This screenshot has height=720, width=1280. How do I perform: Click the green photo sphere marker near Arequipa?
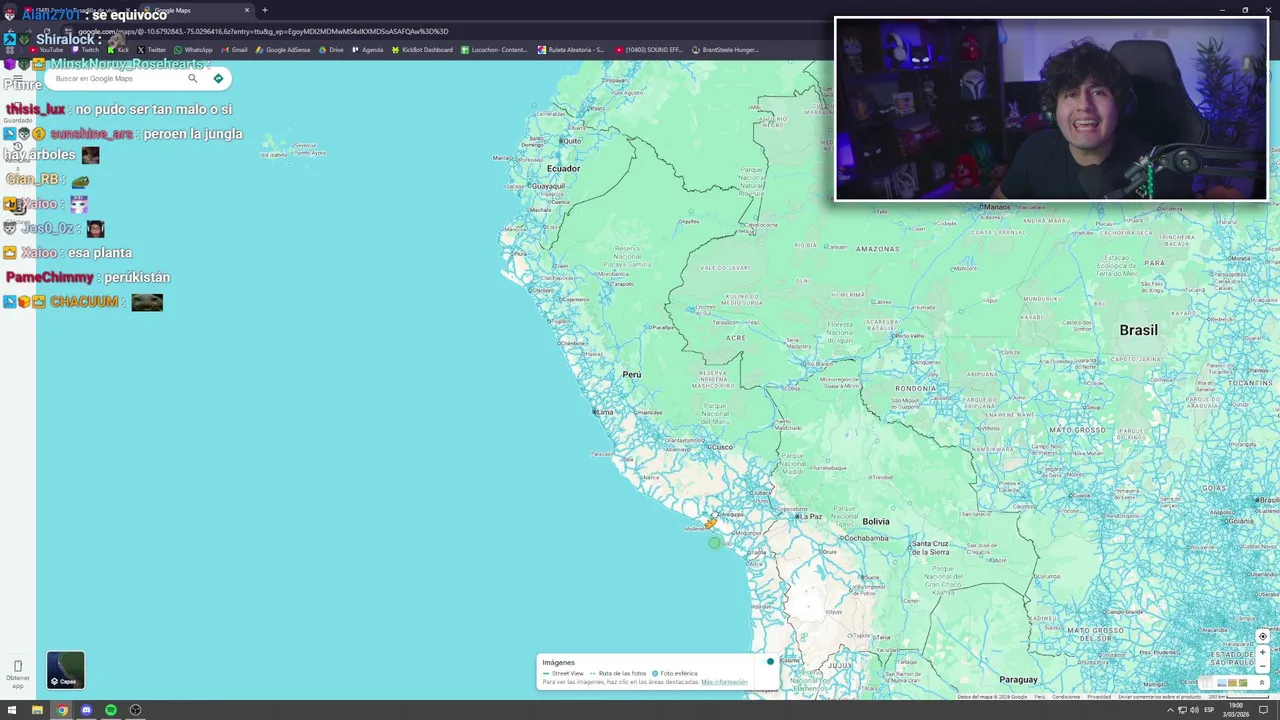714,543
